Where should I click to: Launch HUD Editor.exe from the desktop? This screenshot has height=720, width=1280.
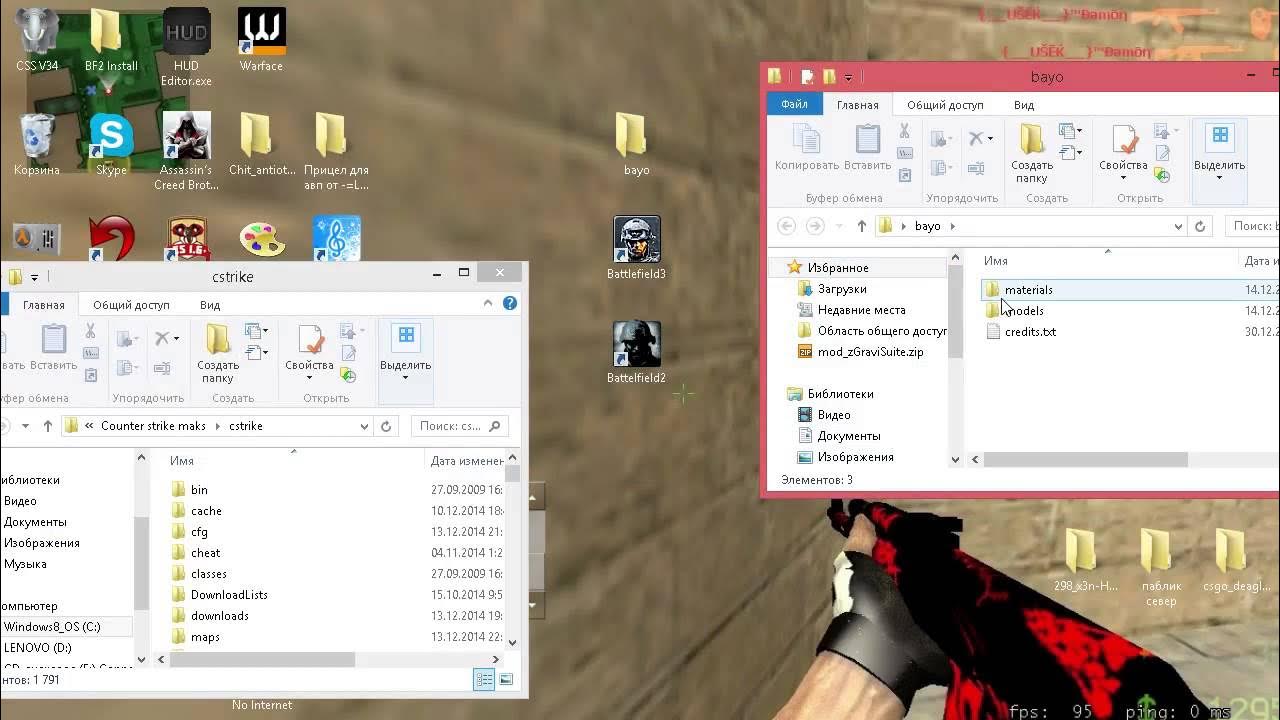click(186, 47)
